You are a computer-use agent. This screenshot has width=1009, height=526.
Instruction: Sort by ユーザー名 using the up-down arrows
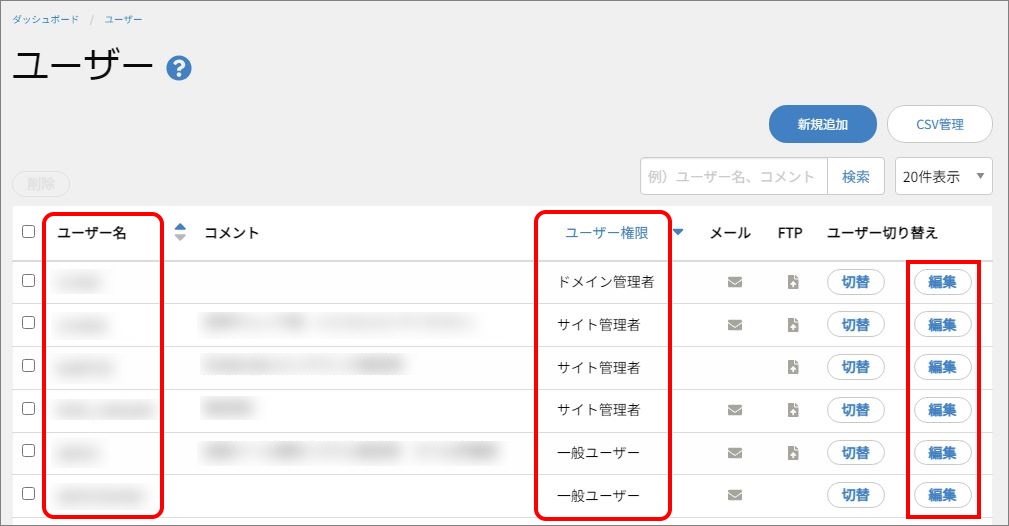[180, 232]
